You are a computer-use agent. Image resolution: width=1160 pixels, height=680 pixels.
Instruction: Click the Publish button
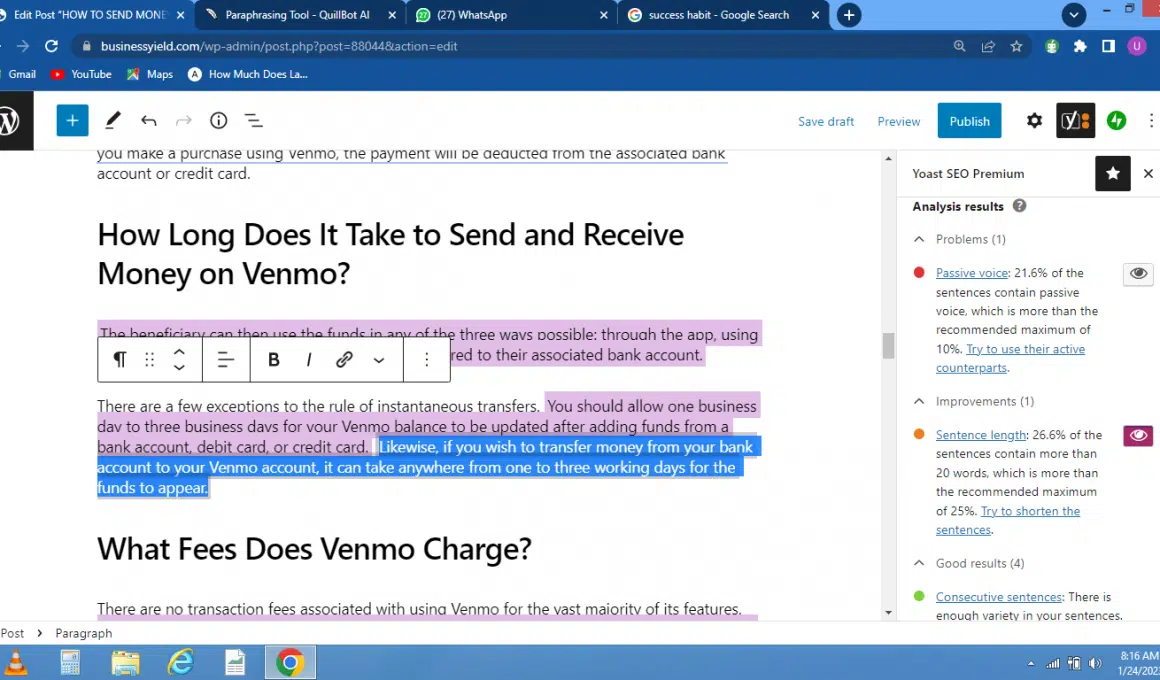[x=969, y=121]
